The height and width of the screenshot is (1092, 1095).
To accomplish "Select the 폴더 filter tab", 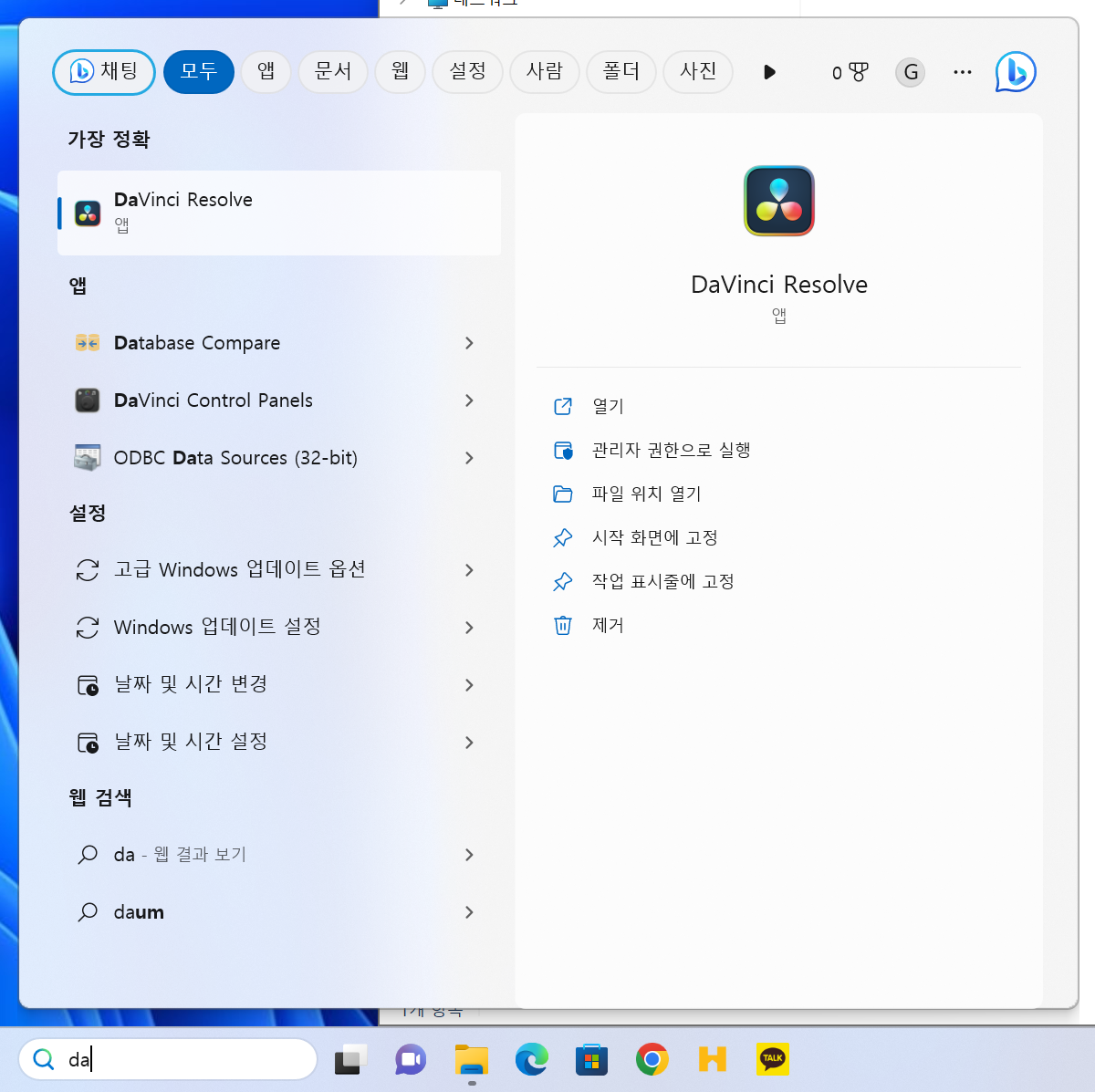I will (621, 72).
